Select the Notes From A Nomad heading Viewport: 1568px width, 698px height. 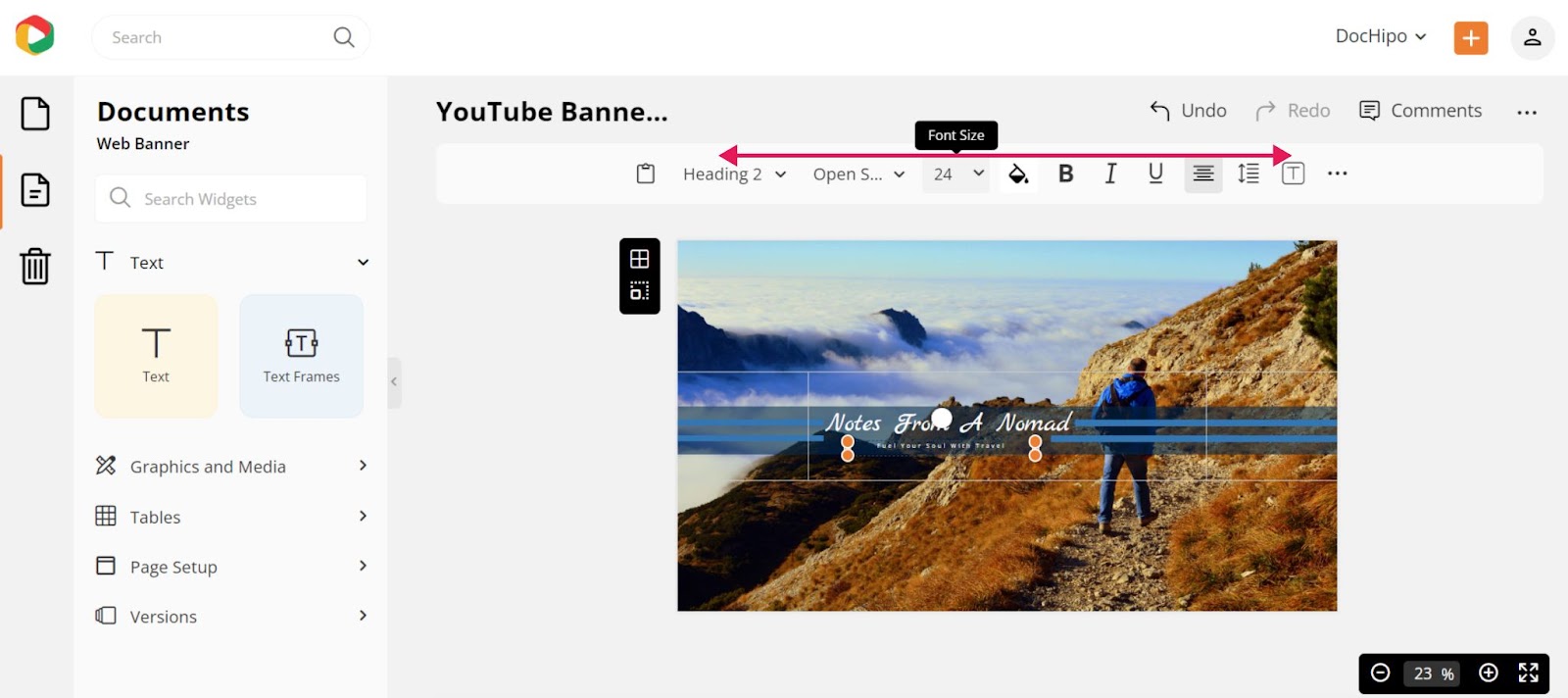point(948,423)
